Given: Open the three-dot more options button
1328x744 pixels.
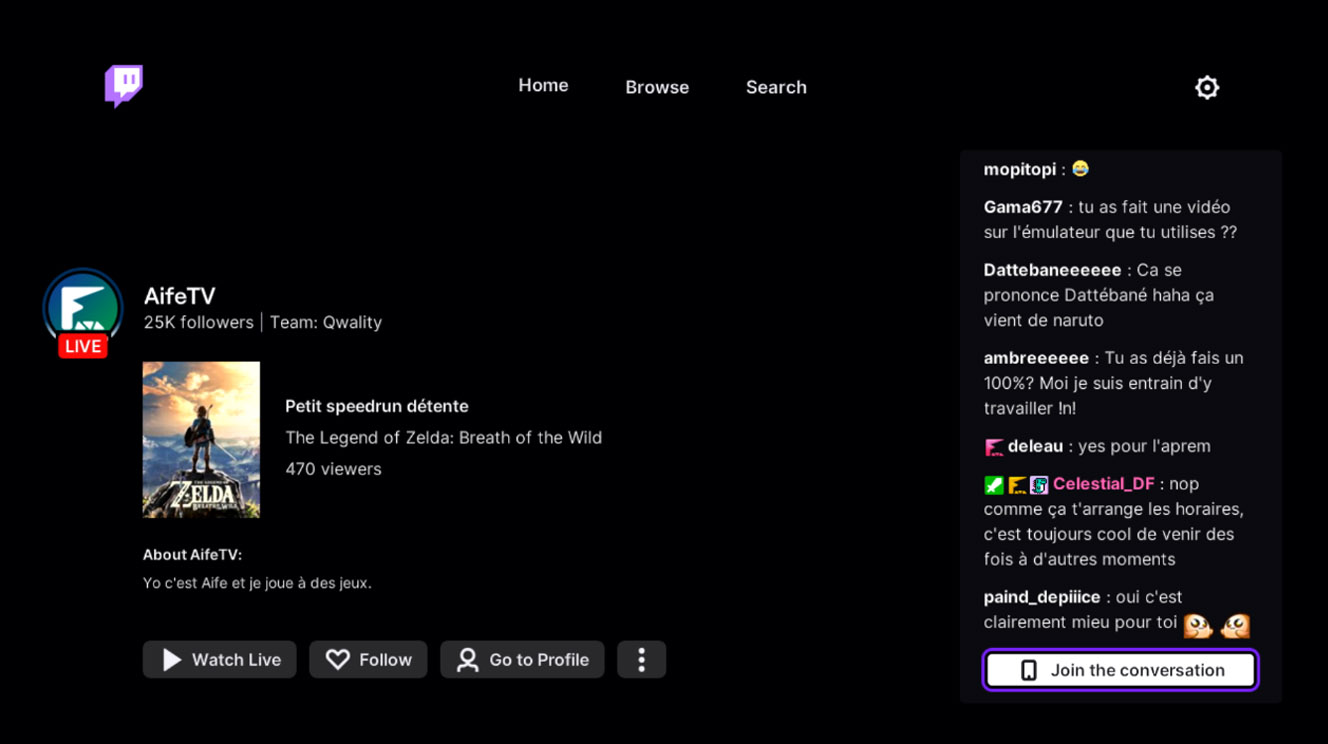Looking at the screenshot, I should (641, 660).
